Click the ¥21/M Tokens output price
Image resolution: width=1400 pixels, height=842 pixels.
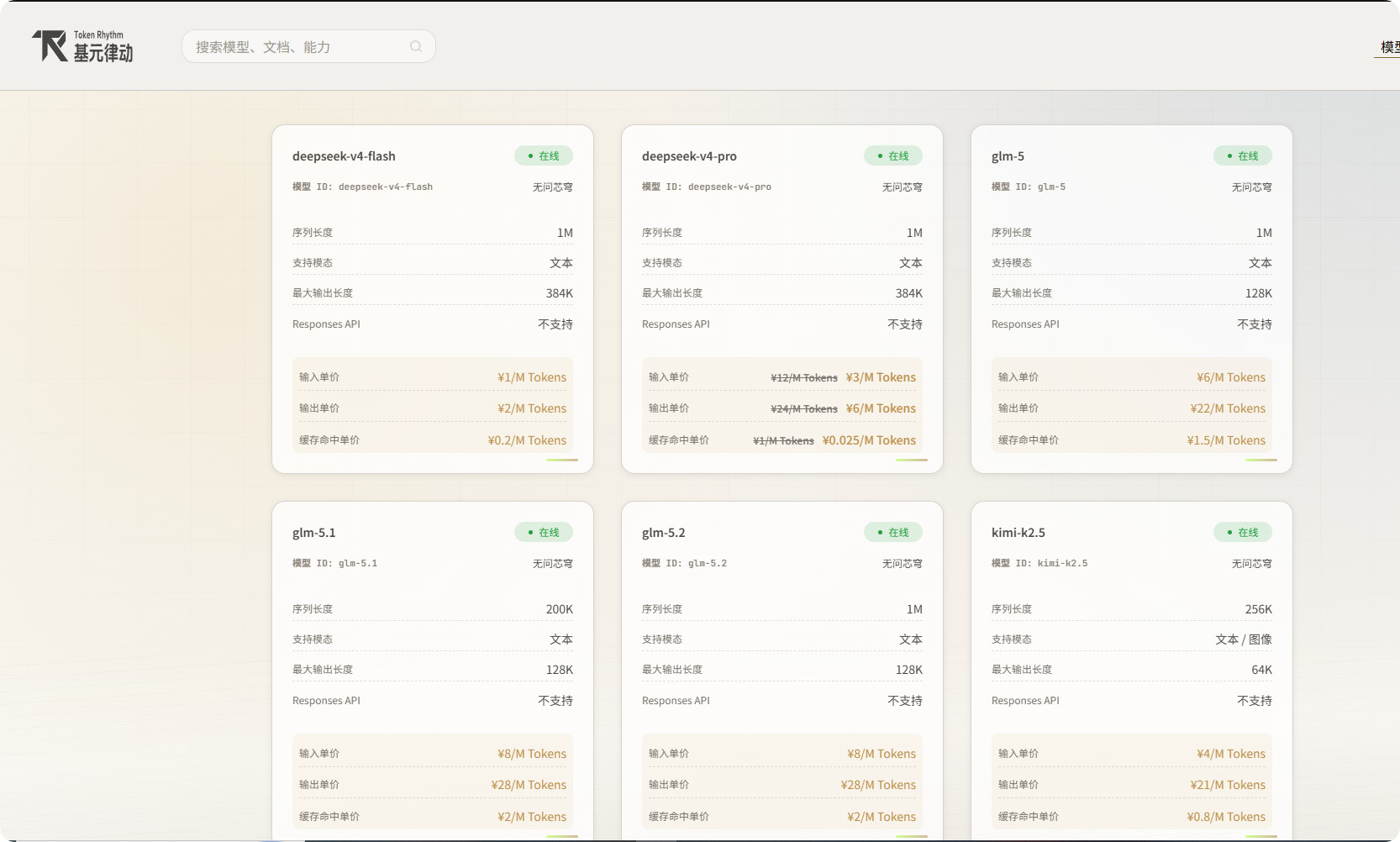tap(1228, 785)
